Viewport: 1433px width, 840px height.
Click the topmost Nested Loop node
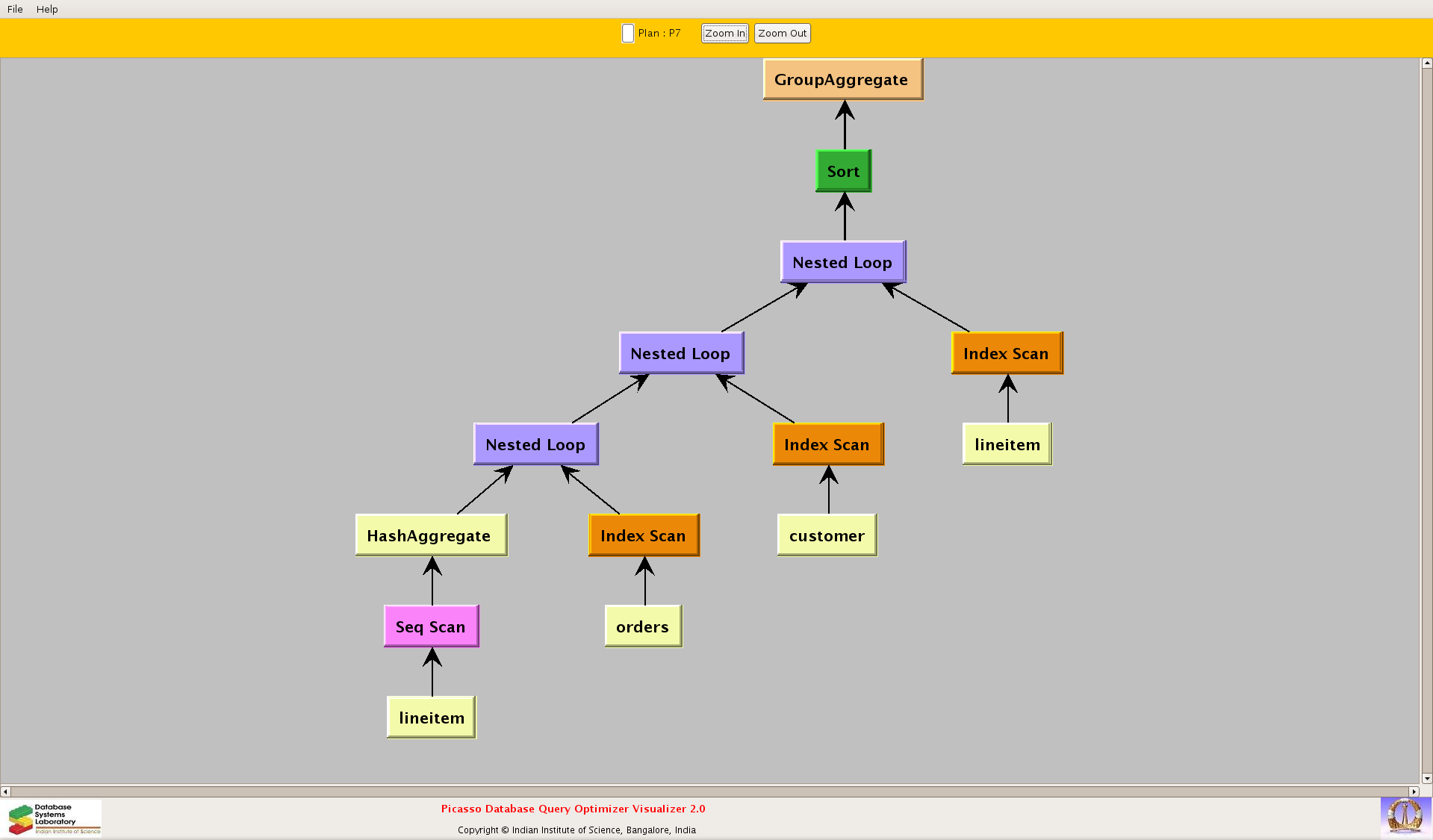coord(842,262)
